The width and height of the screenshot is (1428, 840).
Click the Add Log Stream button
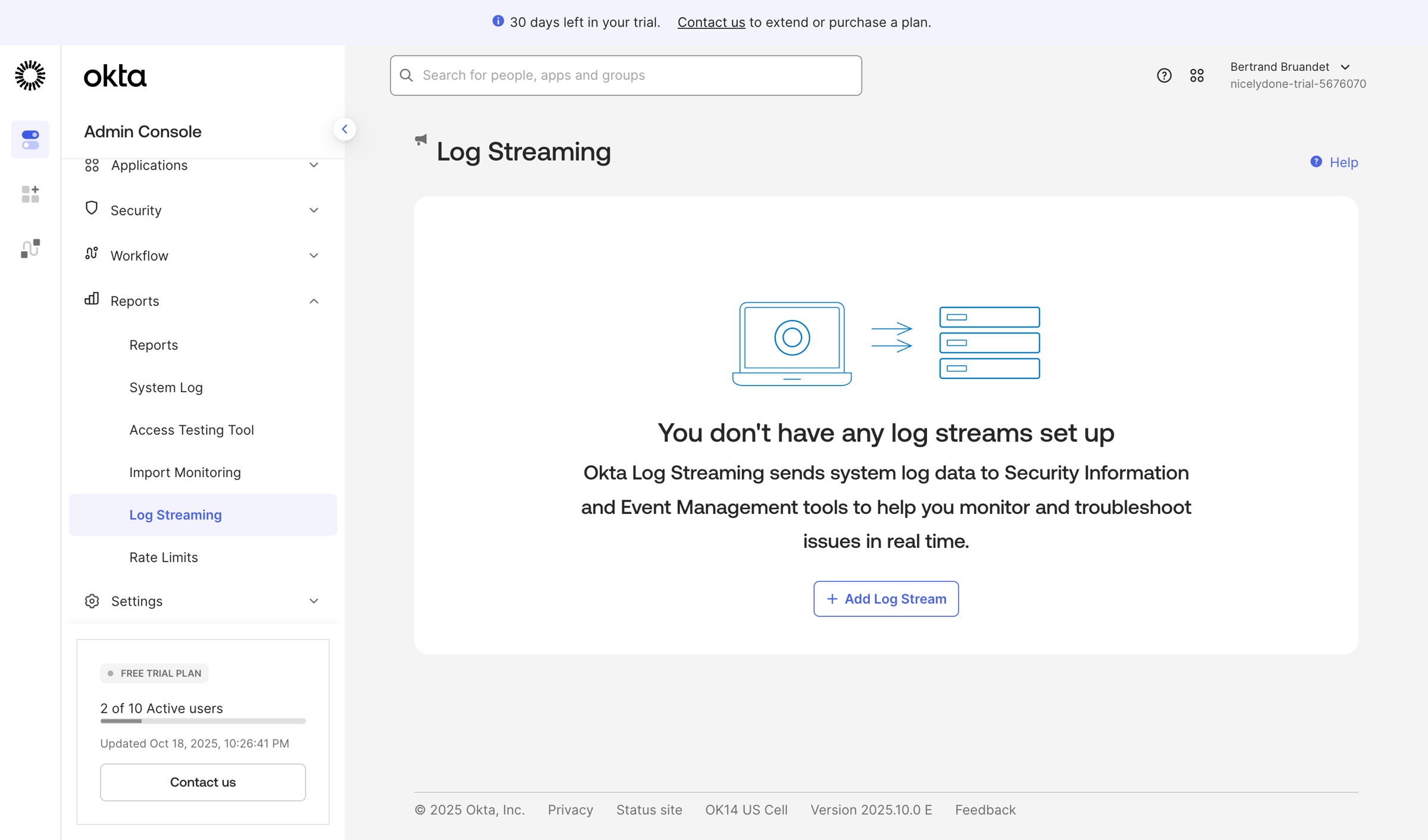pyautogui.click(x=886, y=598)
